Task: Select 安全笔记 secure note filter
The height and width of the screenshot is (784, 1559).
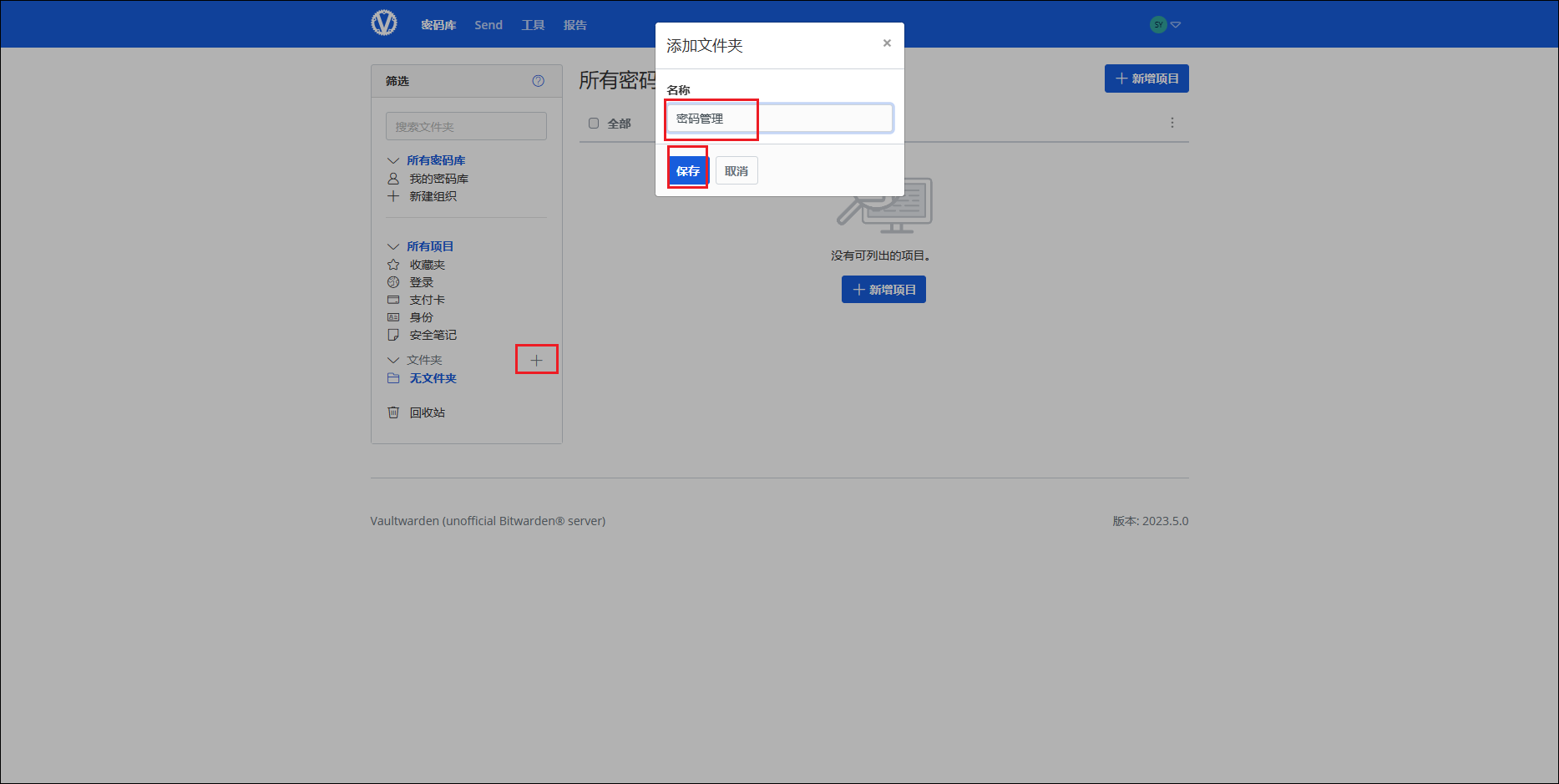Action: click(x=433, y=335)
